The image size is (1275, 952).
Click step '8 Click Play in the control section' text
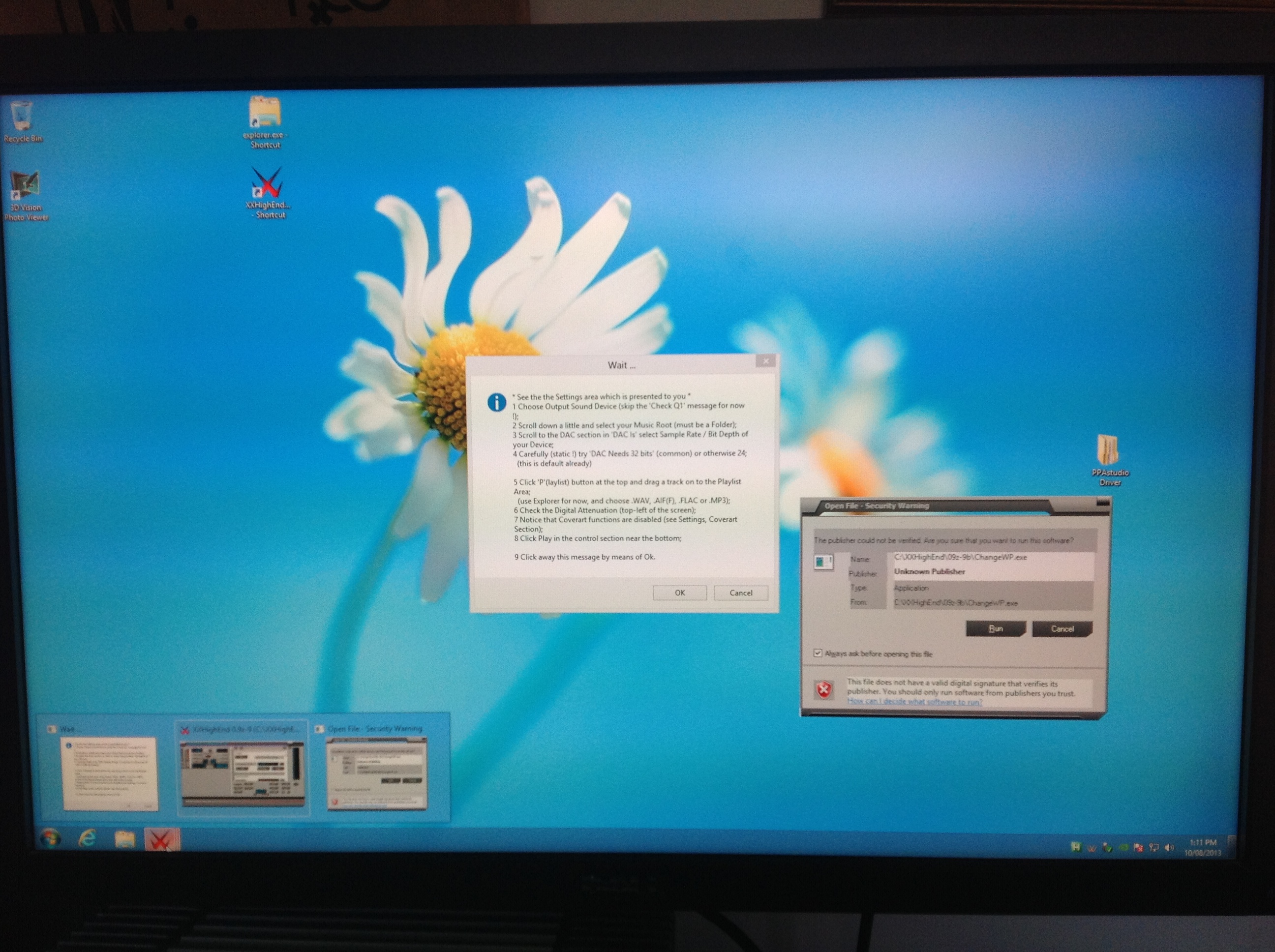click(x=598, y=538)
